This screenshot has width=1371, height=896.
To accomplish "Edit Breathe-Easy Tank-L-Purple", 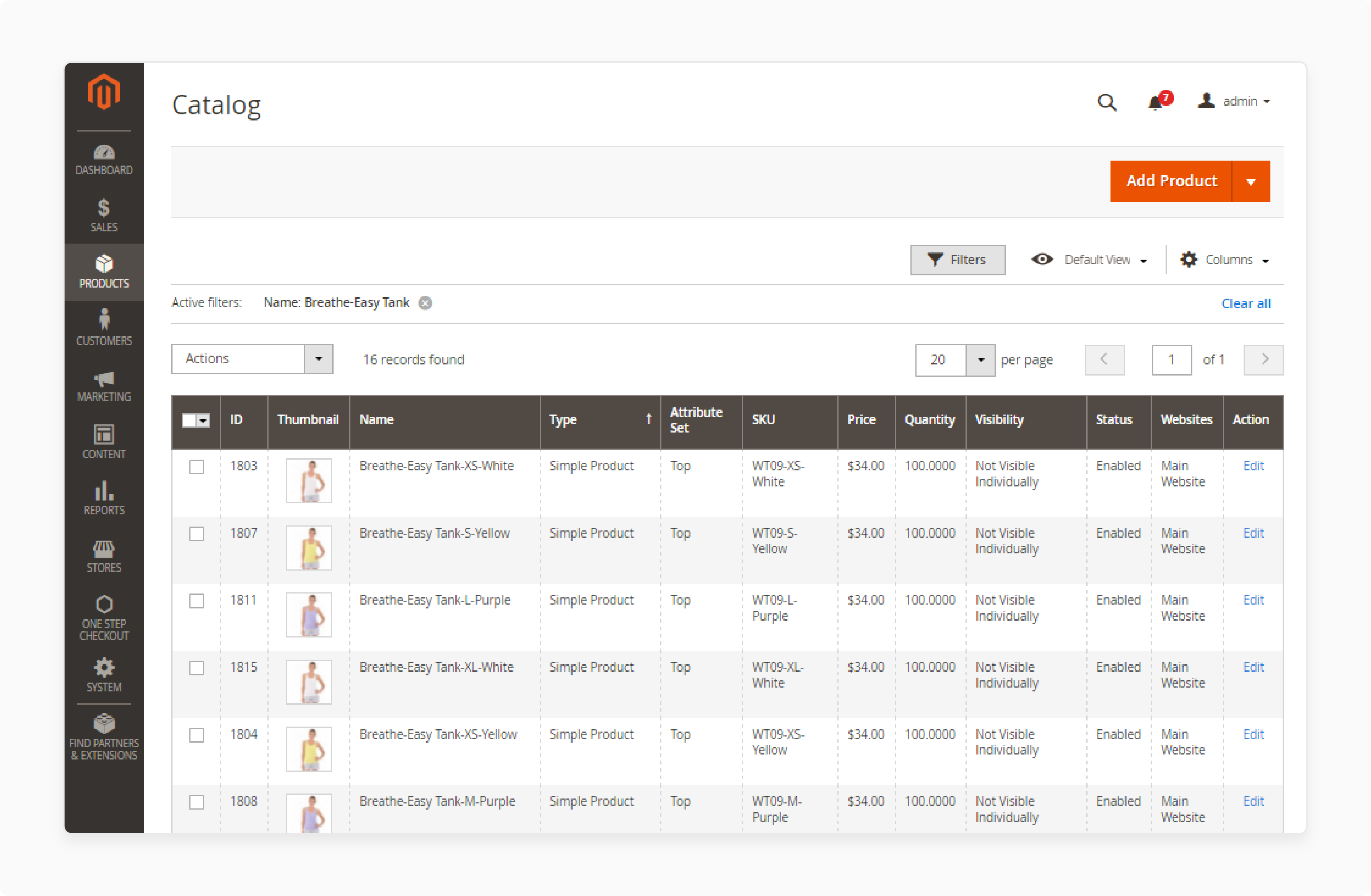I will coord(1253,600).
